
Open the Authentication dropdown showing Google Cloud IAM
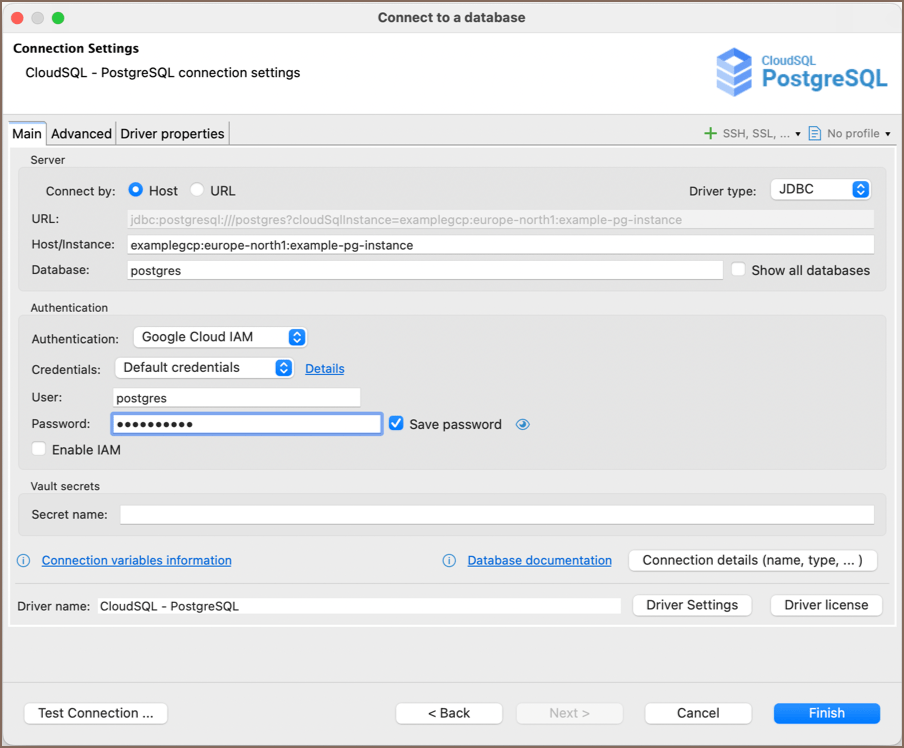(x=297, y=337)
